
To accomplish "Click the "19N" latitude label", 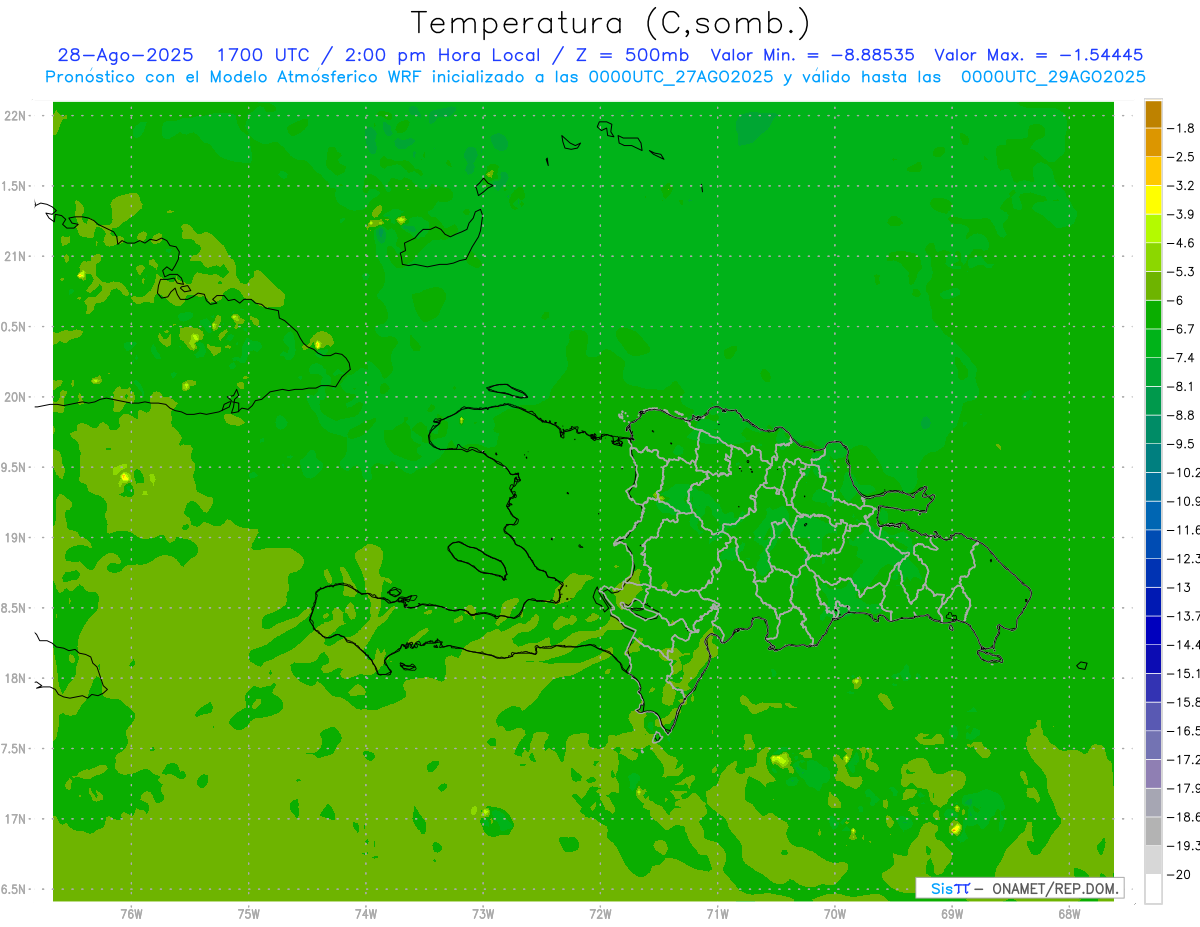I will (x=17, y=538).
